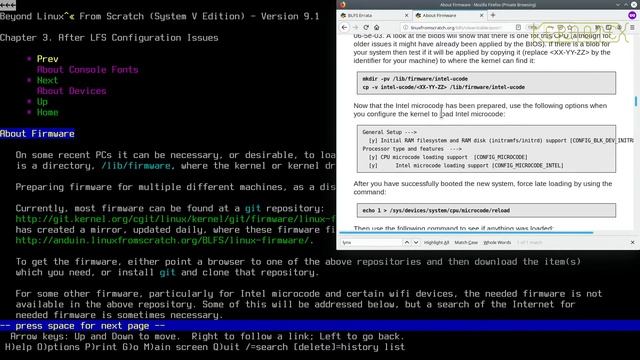
Task: Find previous match arrow in find bar
Action: (407, 242)
